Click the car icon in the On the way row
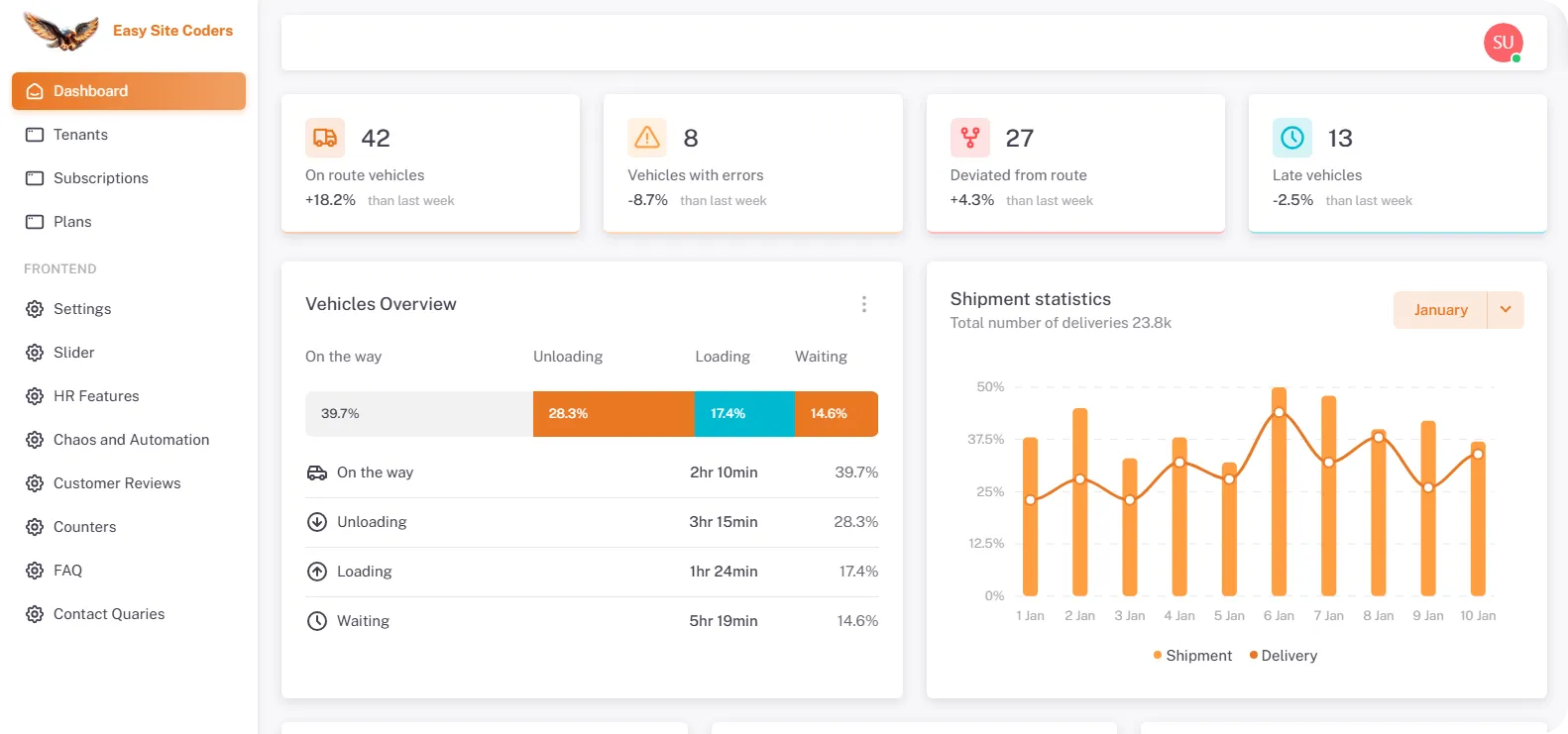The height and width of the screenshot is (734, 1568). point(317,472)
